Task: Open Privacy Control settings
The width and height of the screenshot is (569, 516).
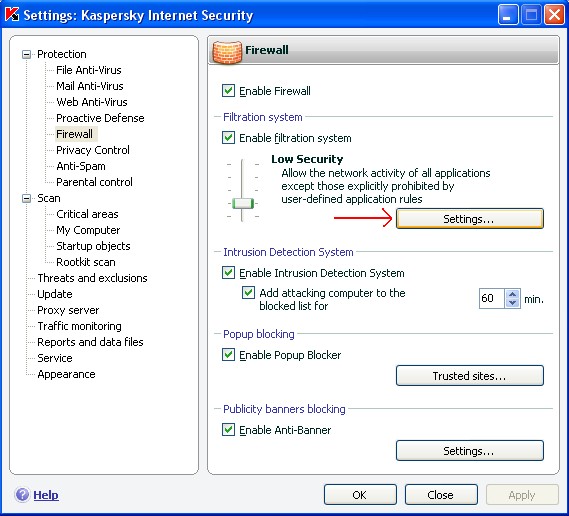Action: 93,150
